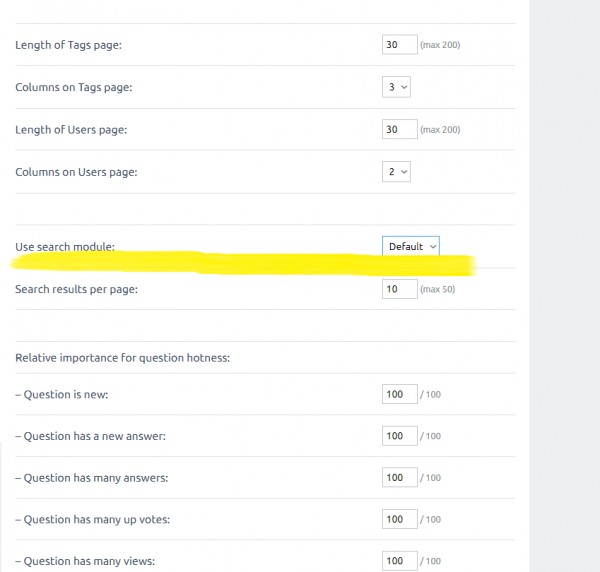Focus the Length of Users page field
The image size is (600, 572).
click(x=399, y=129)
